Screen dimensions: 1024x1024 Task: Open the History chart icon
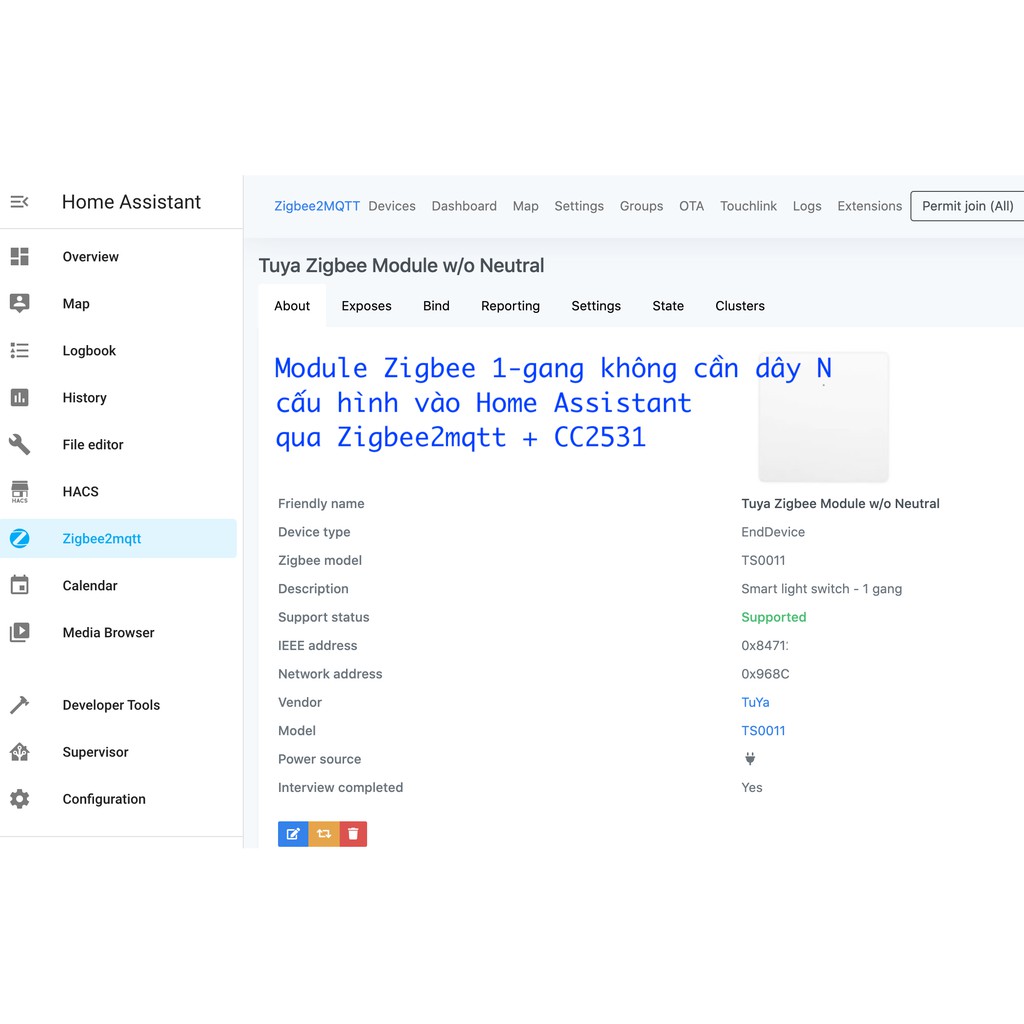pyautogui.click(x=20, y=398)
